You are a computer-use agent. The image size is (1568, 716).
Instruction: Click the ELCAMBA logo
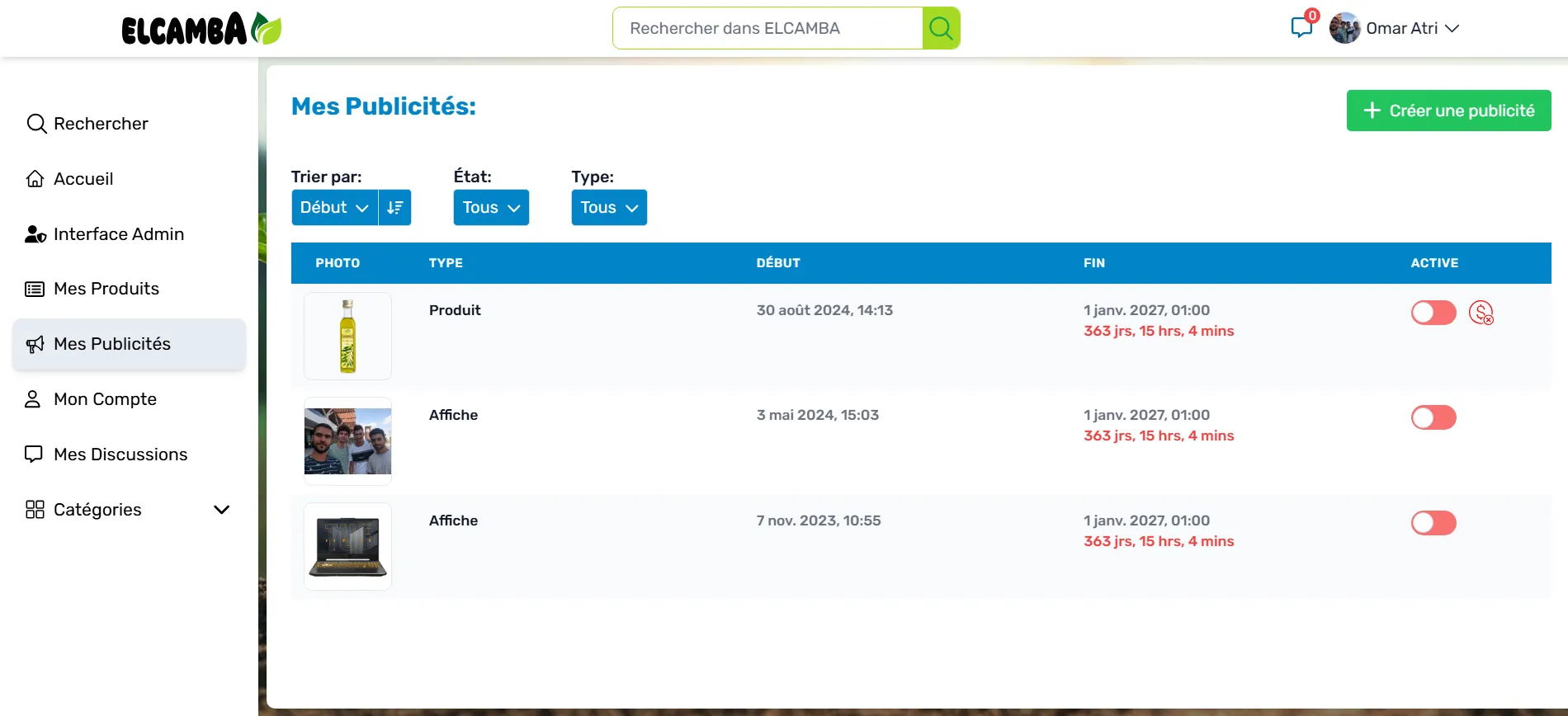pyautogui.click(x=201, y=29)
